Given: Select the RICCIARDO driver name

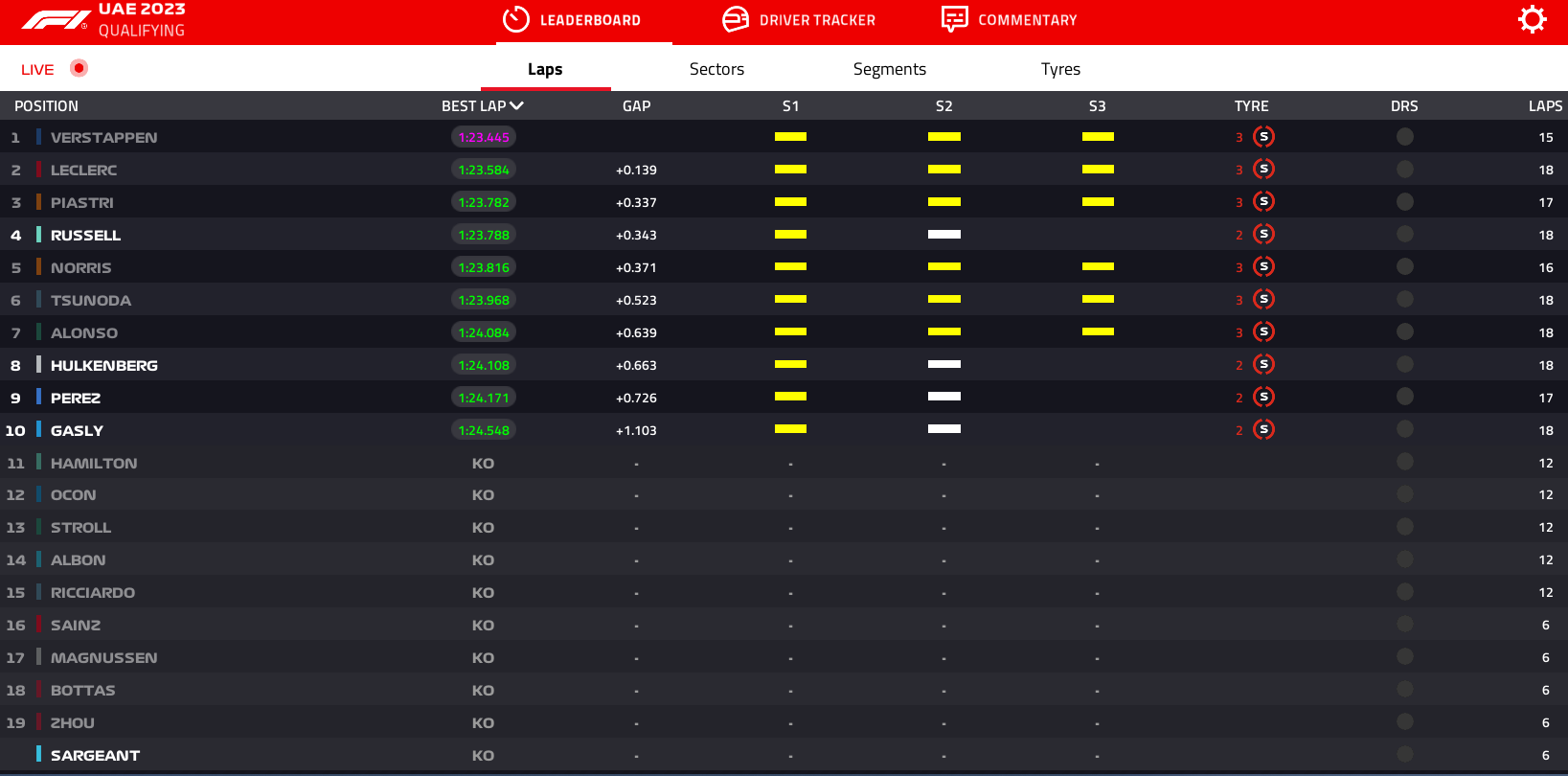Looking at the screenshot, I should click(93, 593).
